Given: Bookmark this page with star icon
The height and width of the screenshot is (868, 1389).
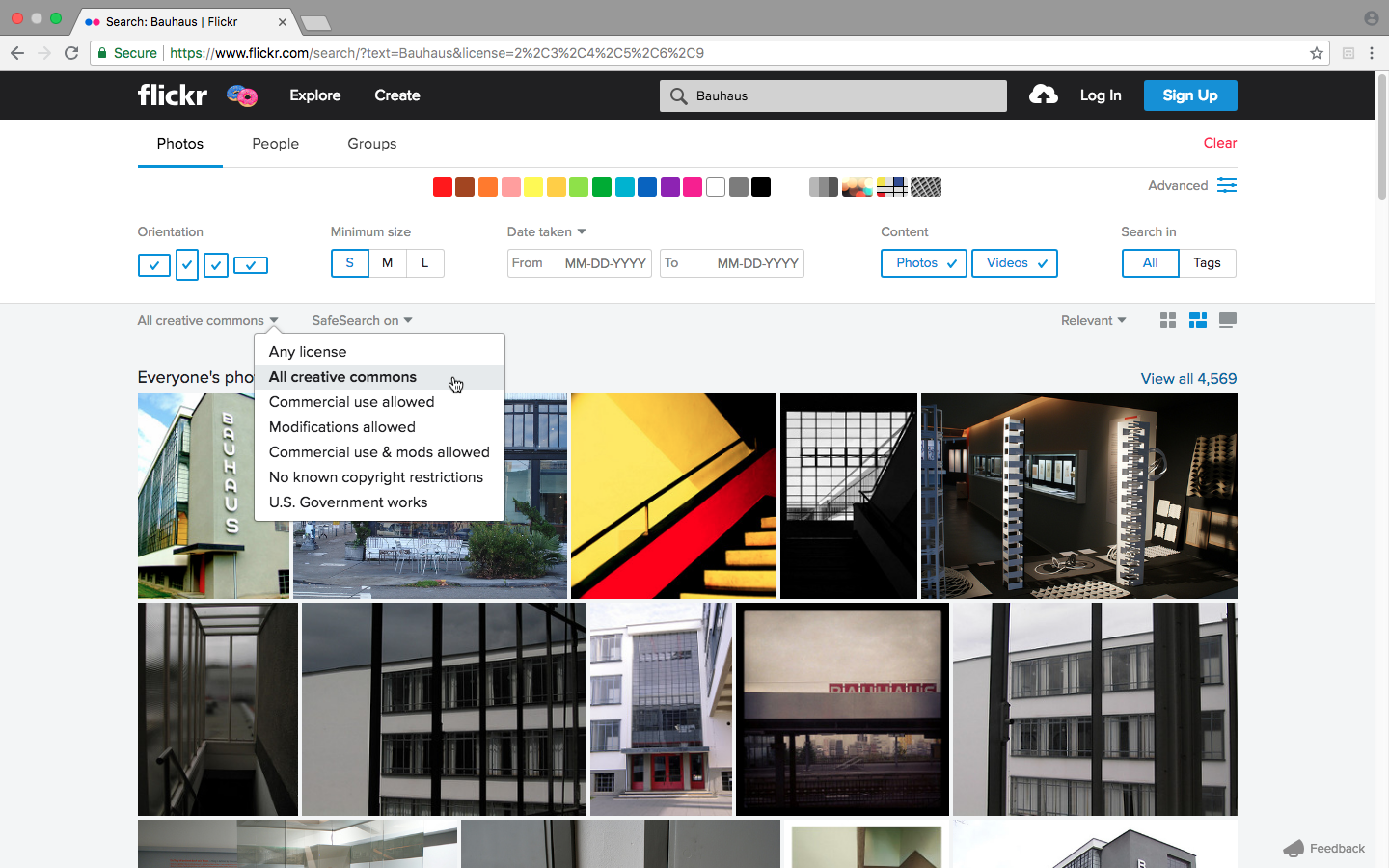Looking at the screenshot, I should pyautogui.click(x=1316, y=53).
